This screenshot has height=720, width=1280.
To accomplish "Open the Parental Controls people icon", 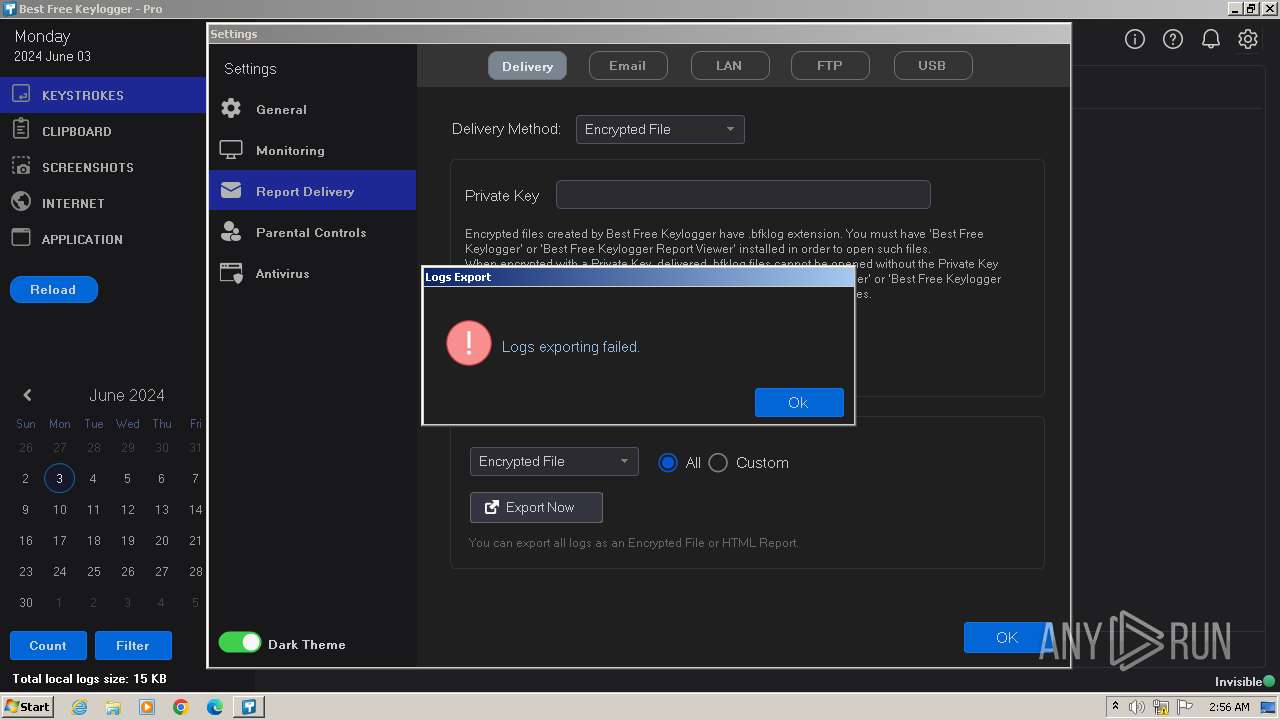I will coord(231,232).
